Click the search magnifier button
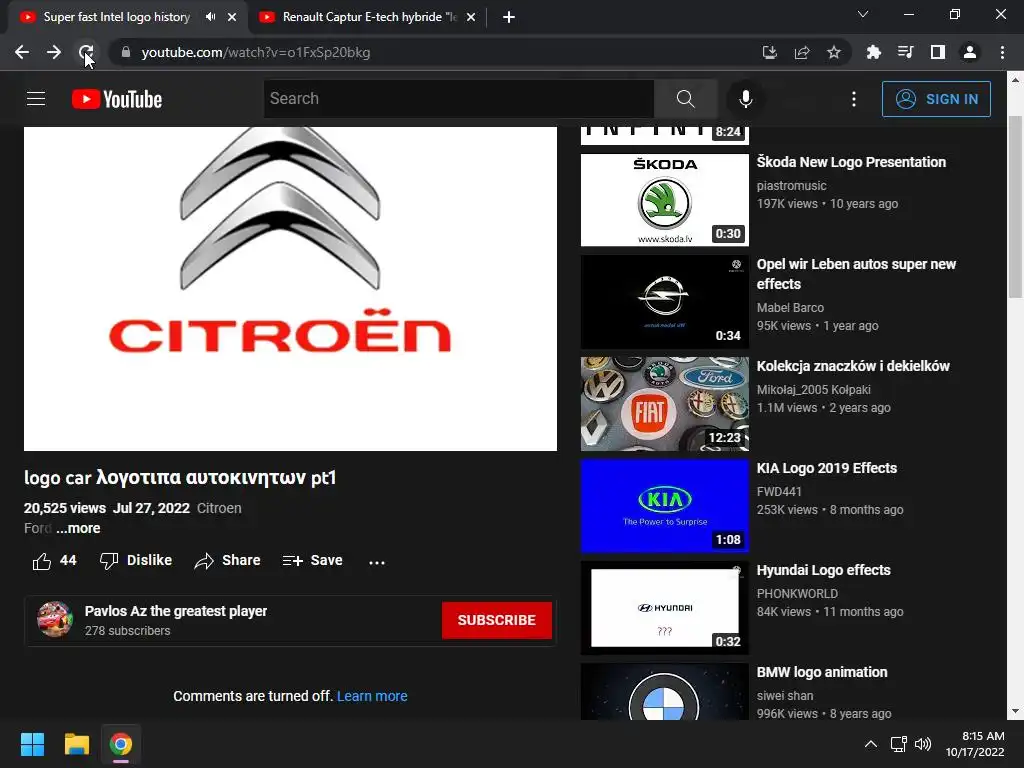The height and width of the screenshot is (768, 1024). (685, 99)
